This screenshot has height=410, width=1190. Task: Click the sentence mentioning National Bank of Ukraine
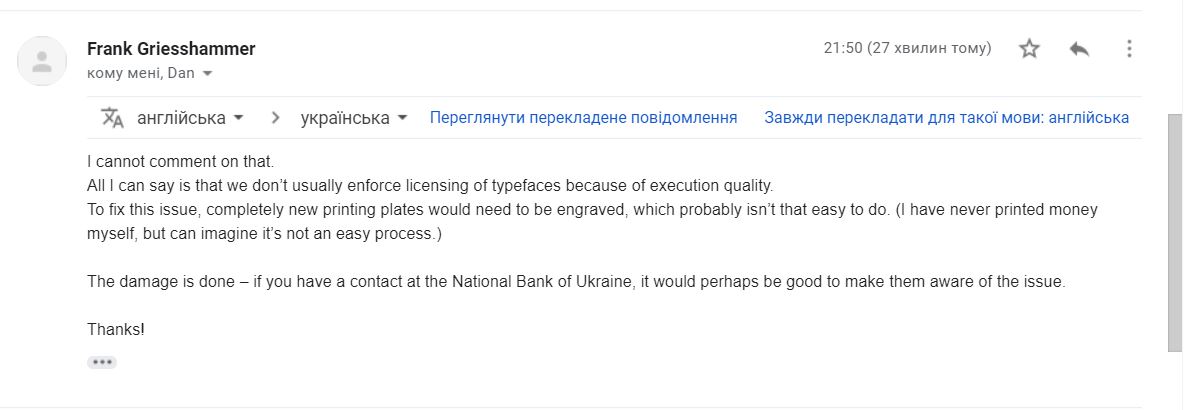click(576, 281)
